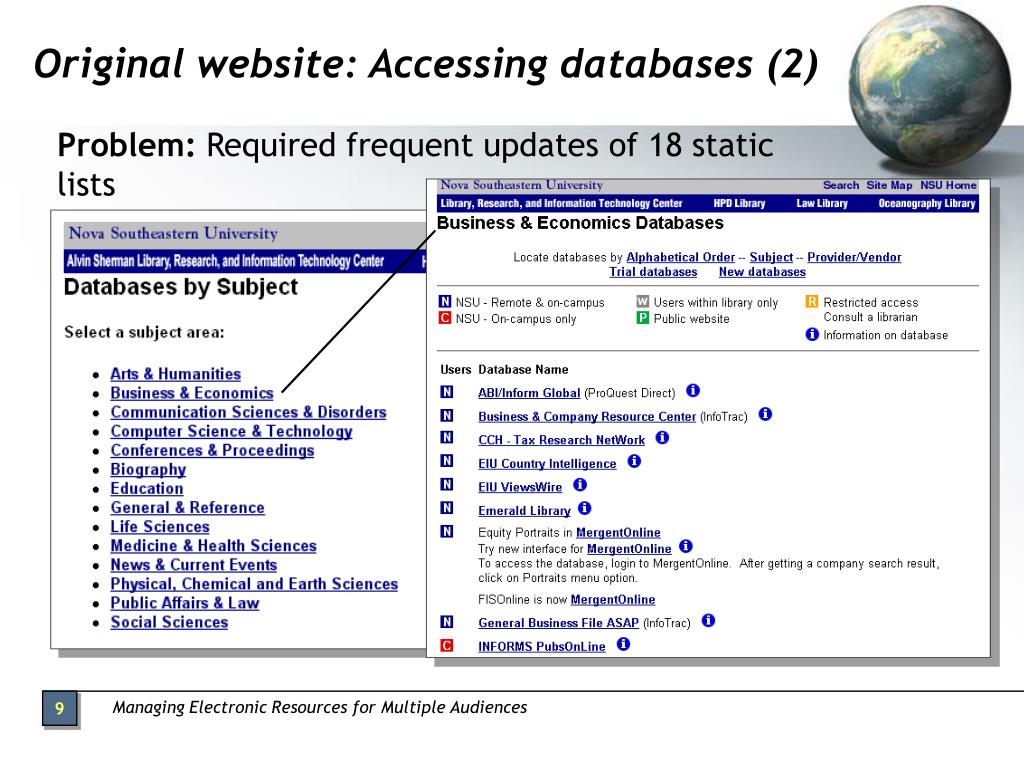Open EIU Country Intelligence link
Image resolution: width=1024 pixels, height=768 pixels.
(x=547, y=464)
